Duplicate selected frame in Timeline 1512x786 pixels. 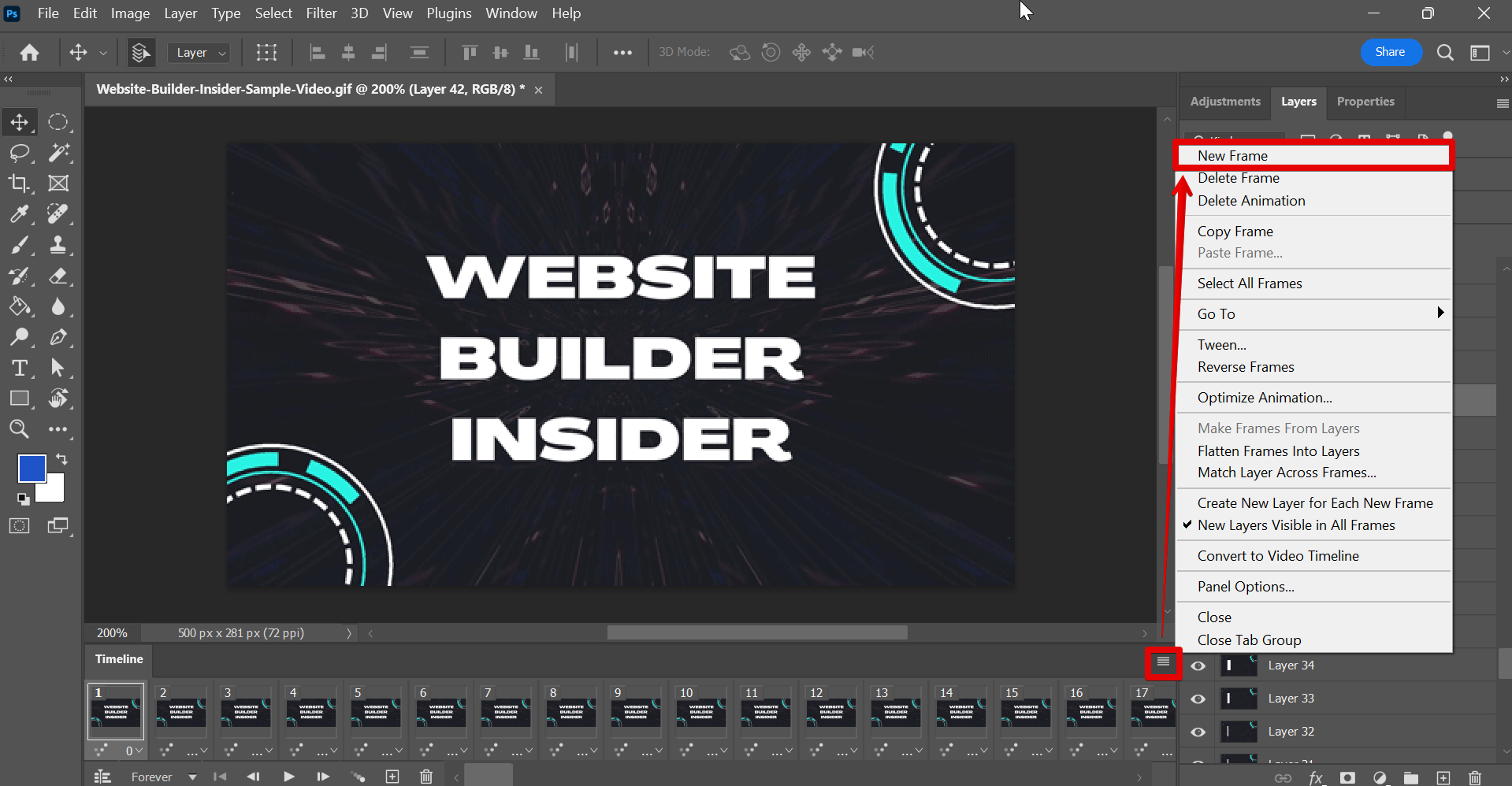(392, 777)
